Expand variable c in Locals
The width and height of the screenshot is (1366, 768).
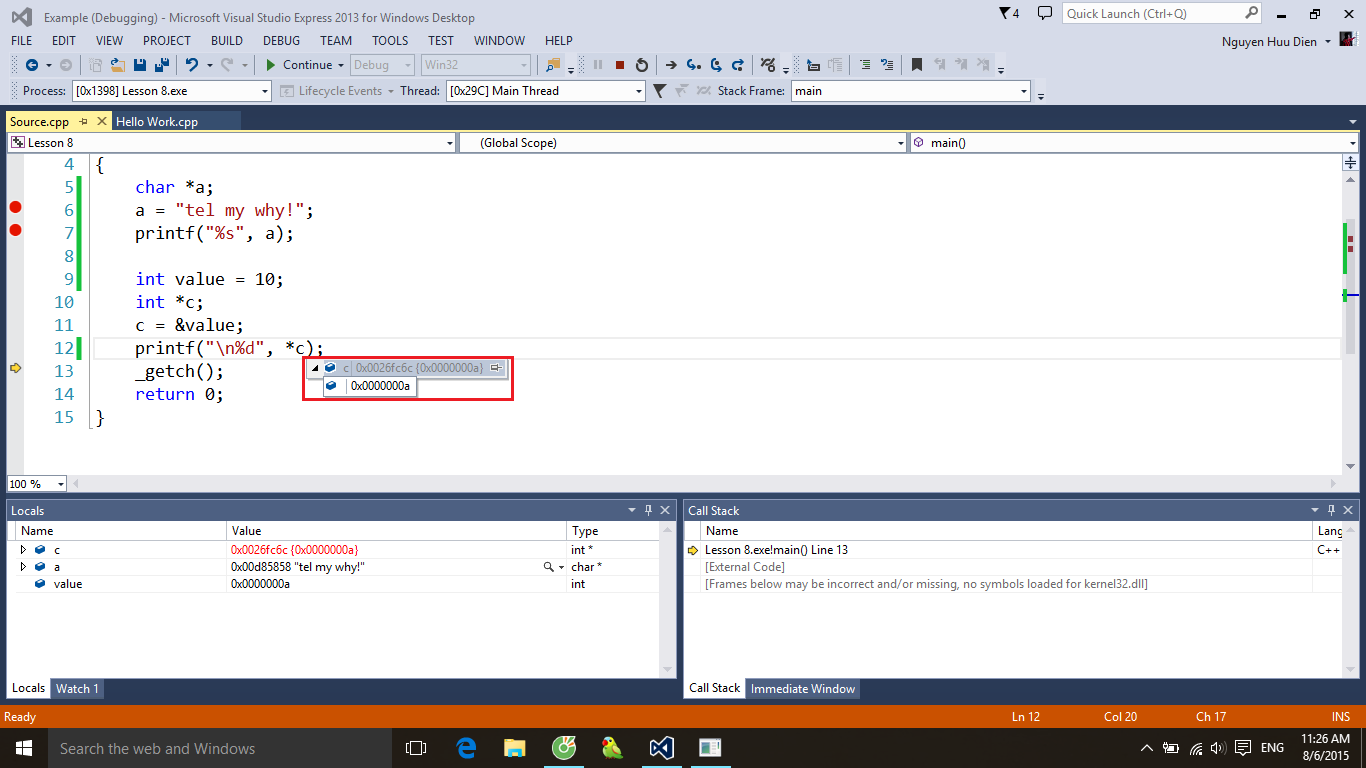coord(24,550)
